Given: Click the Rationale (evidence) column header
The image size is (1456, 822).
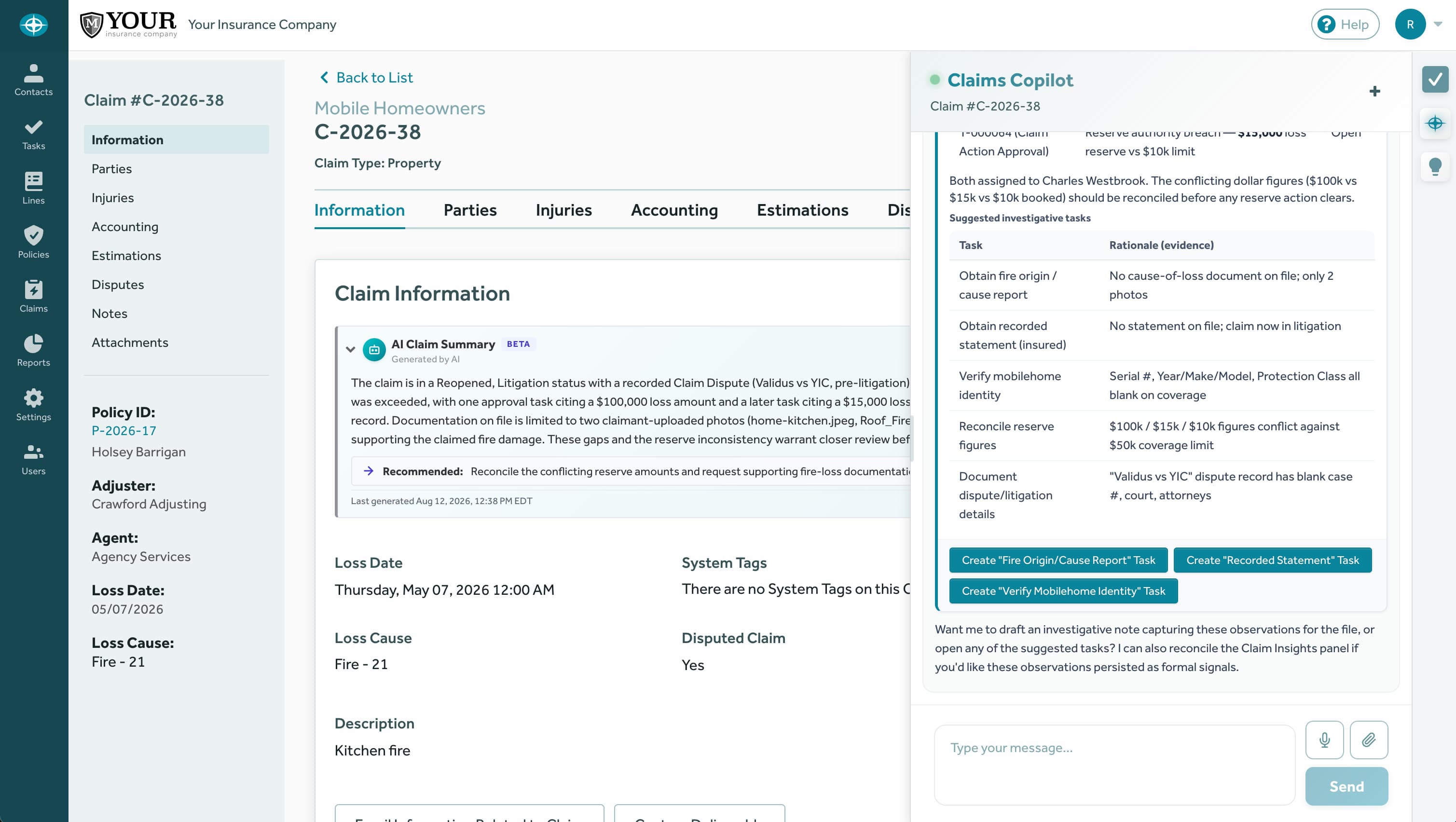Looking at the screenshot, I should coord(1161,245).
